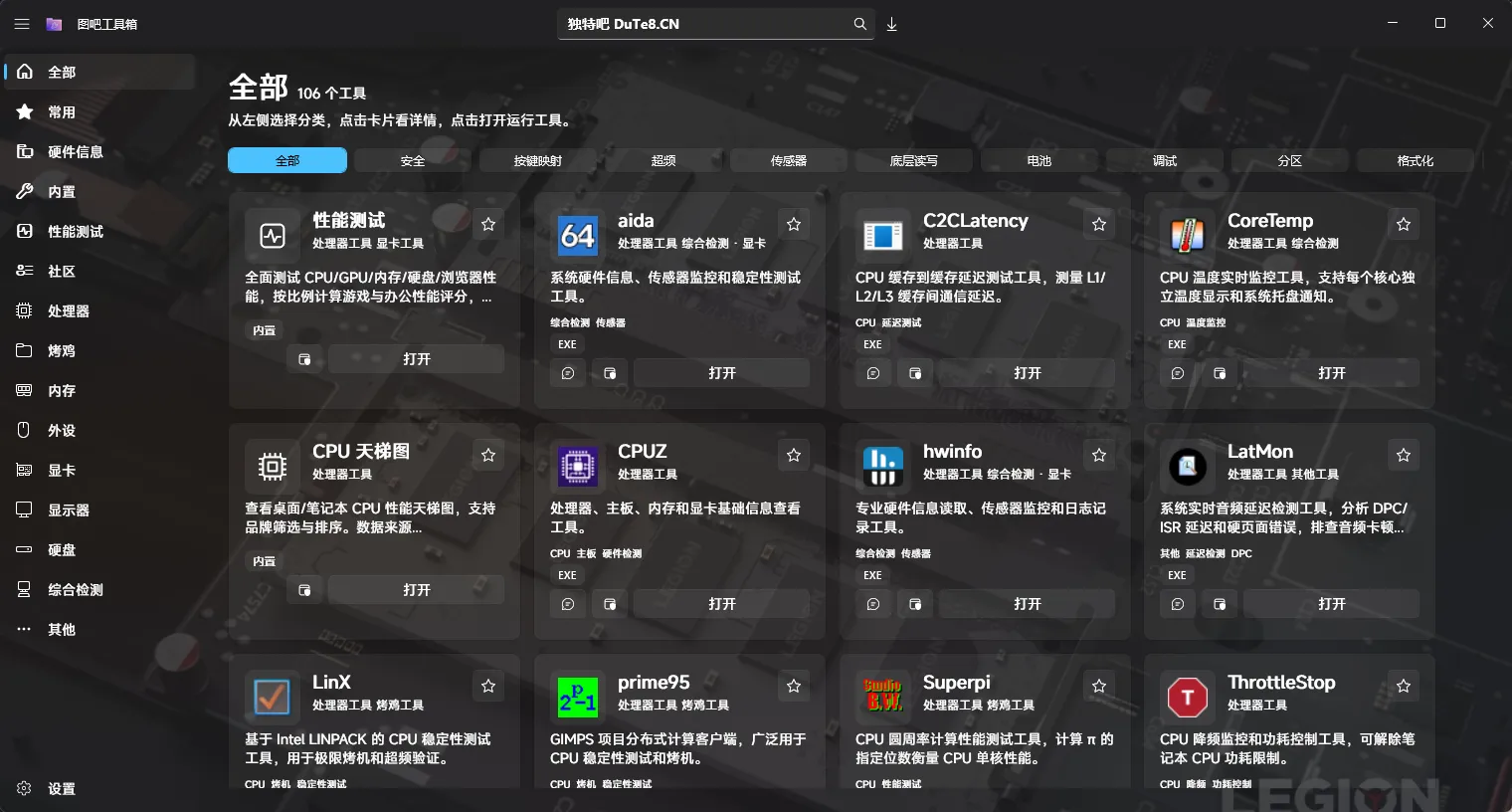Screen dimensions: 1512x812
Task: Click the hwinfo blue bars logo
Action: 883,467
